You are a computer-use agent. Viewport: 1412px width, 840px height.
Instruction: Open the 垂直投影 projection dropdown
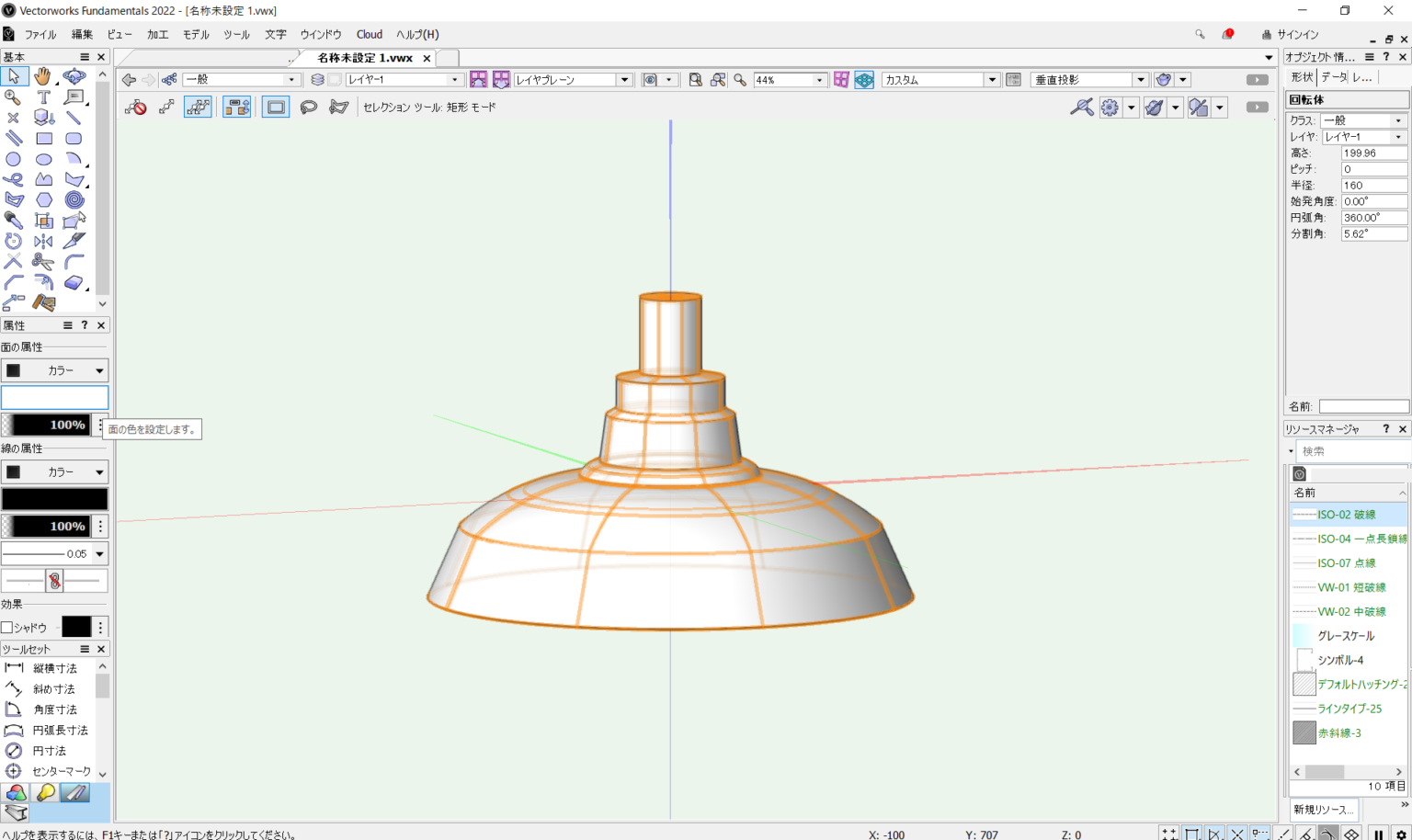1140,79
